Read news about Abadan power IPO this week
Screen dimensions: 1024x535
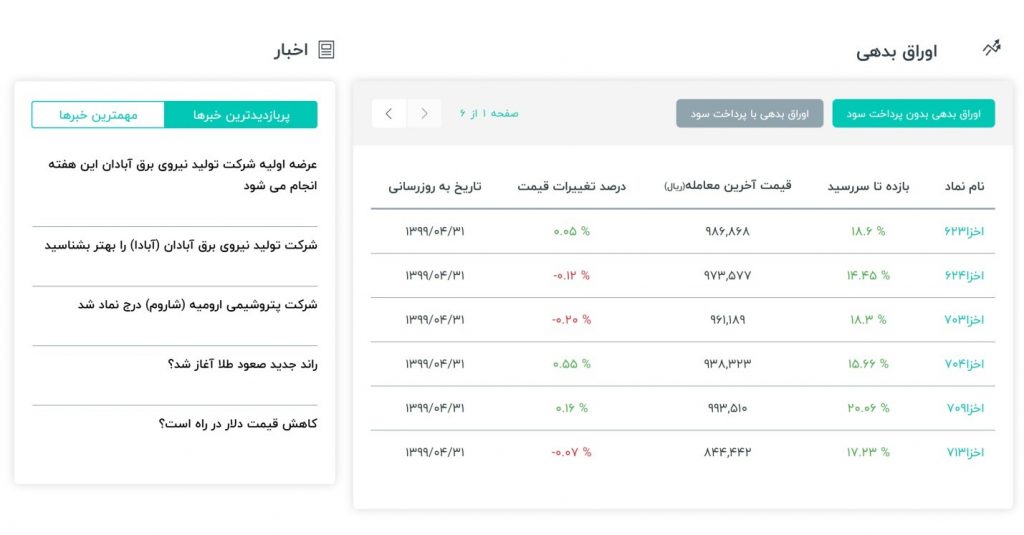click(182, 174)
